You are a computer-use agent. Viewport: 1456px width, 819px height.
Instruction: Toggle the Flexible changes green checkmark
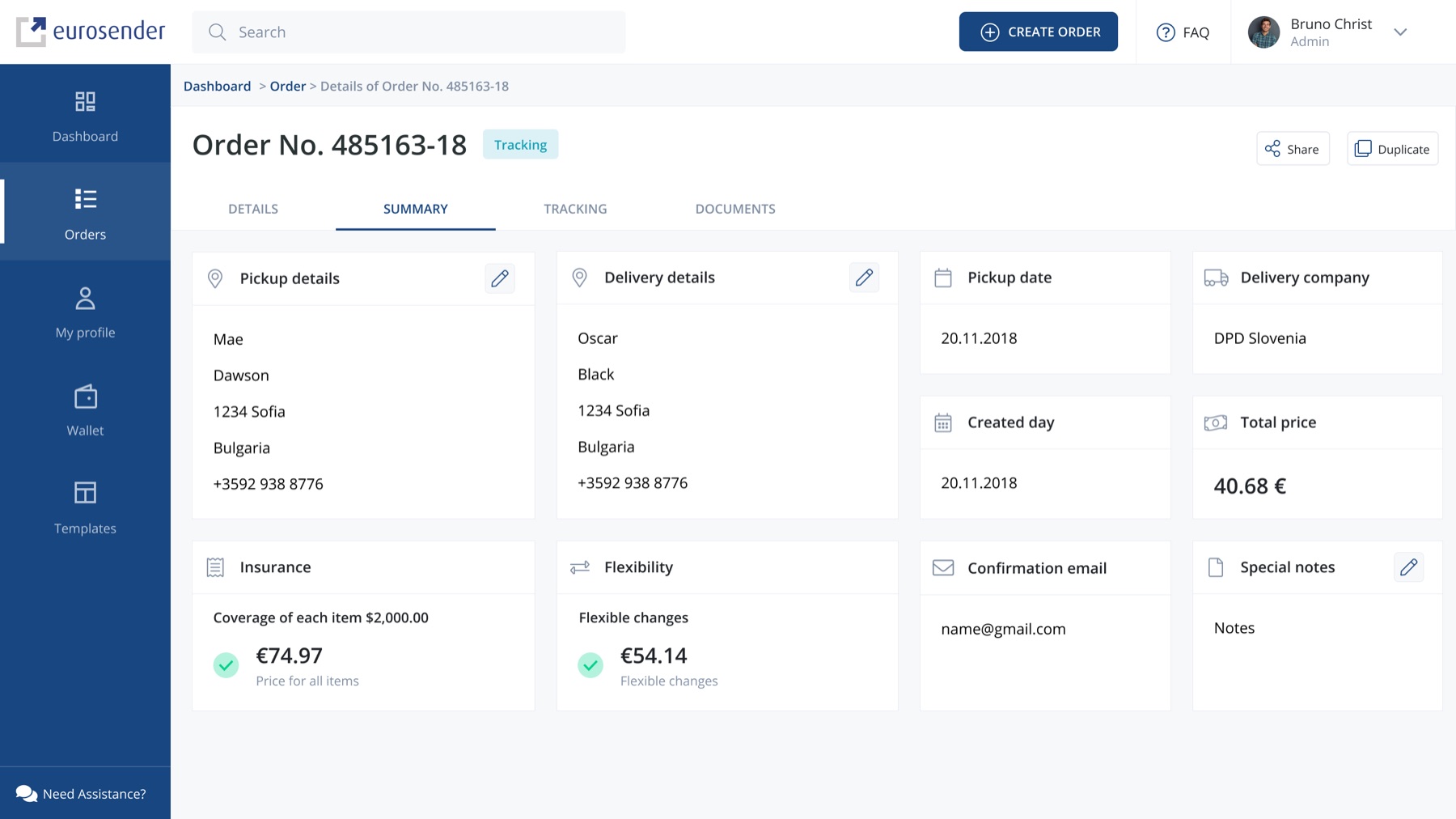[590, 665]
